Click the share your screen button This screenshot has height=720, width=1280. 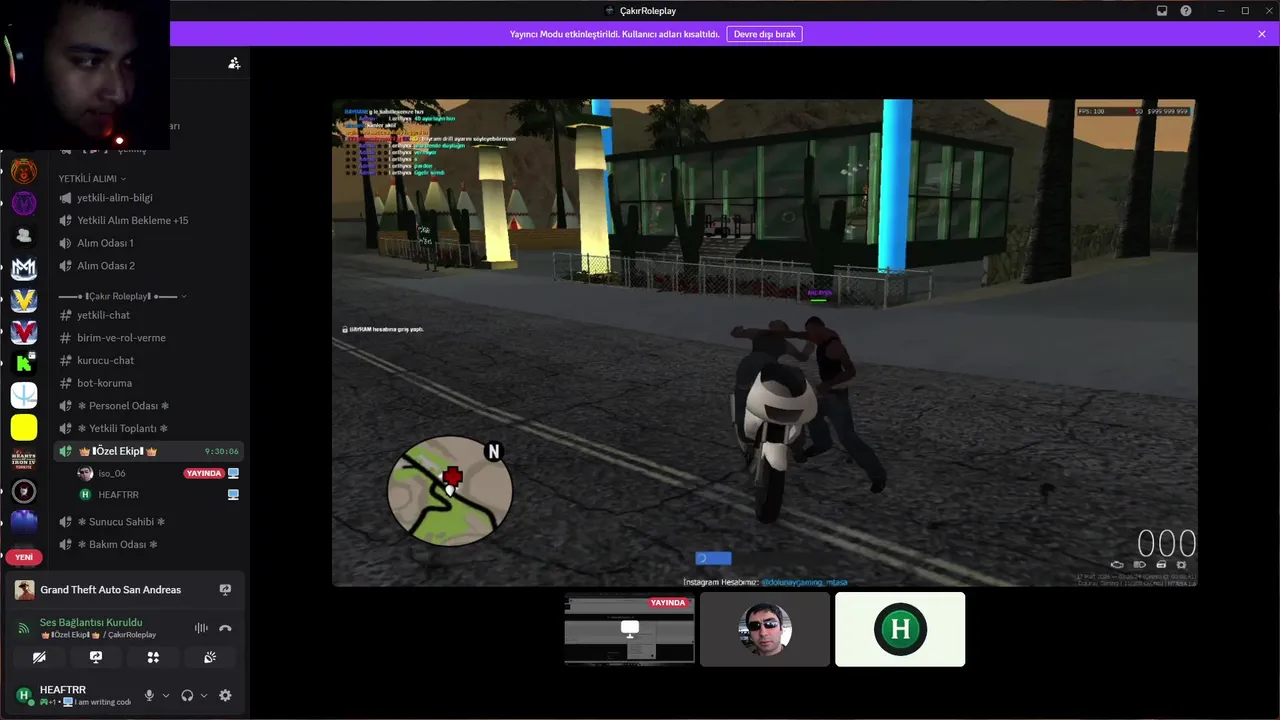[x=96, y=657]
